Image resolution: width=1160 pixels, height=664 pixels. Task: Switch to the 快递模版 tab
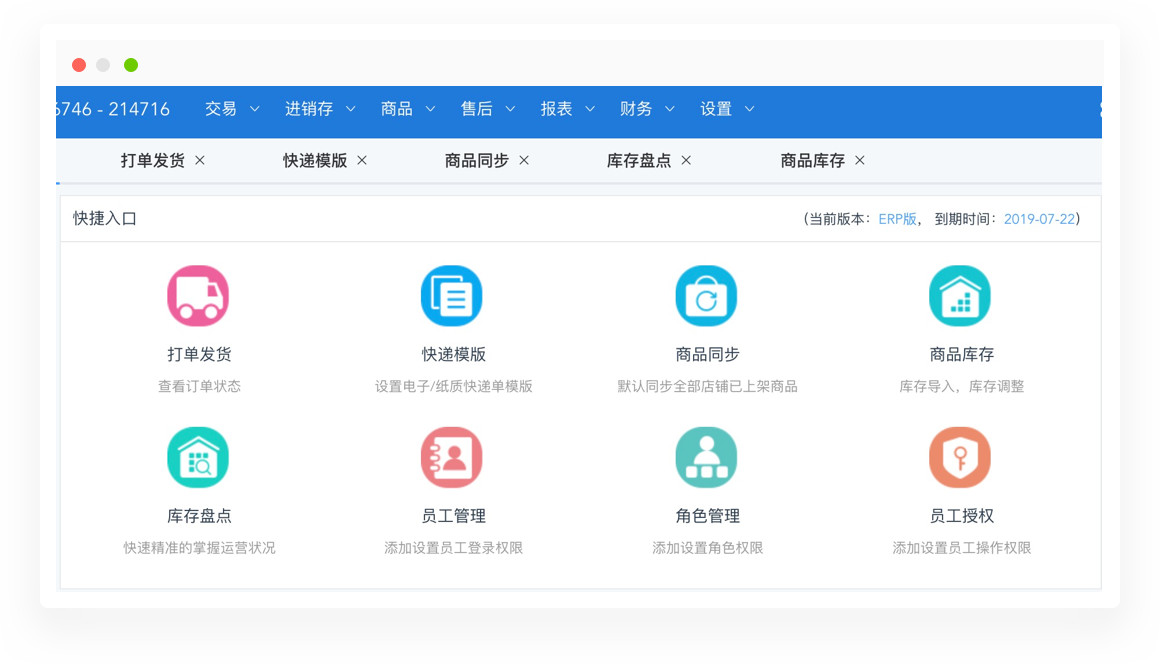[x=315, y=161]
